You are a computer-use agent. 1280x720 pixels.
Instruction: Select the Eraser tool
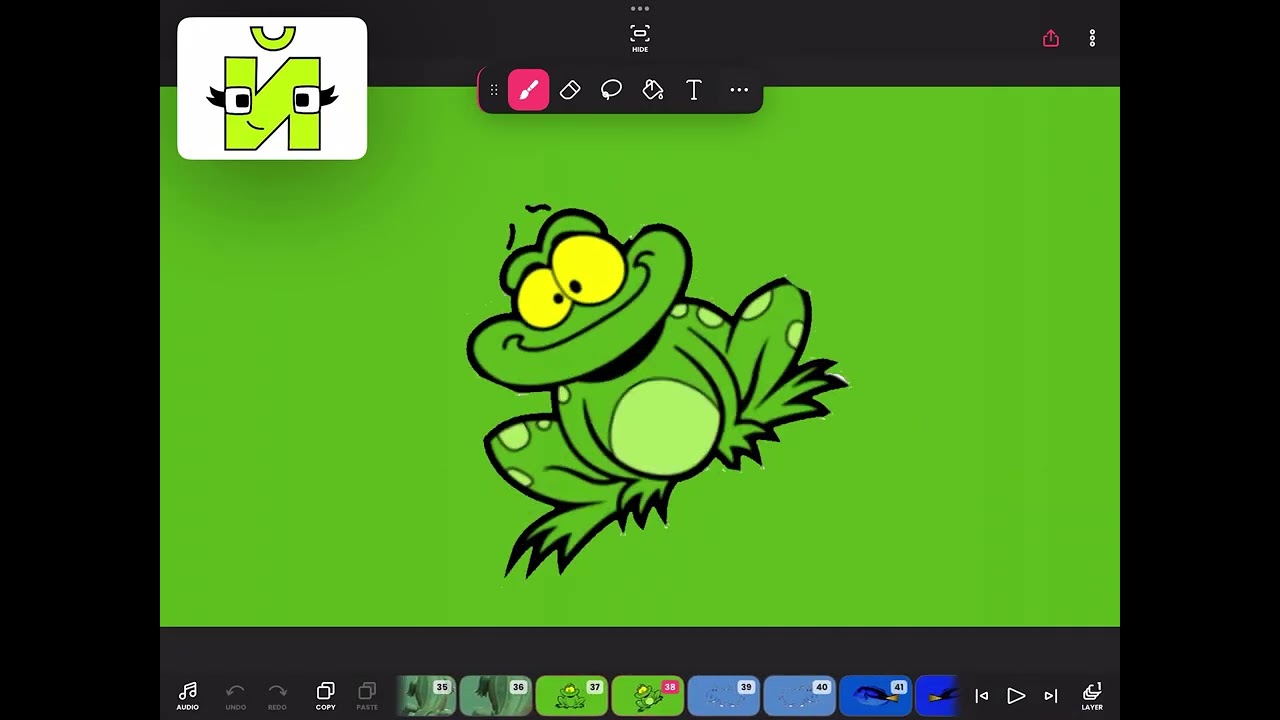[570, 90]
